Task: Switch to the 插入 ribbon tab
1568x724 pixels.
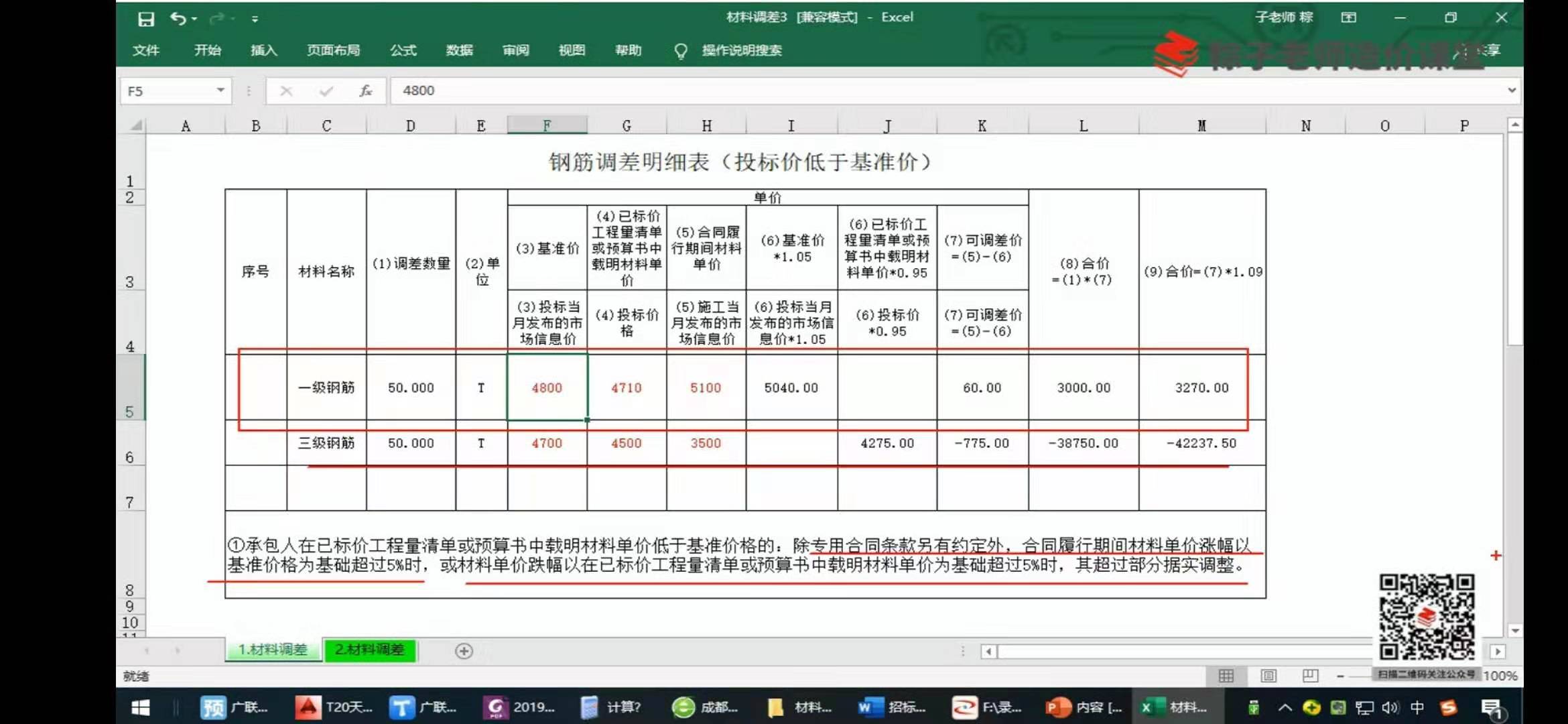Action: (x=263, y=50)
